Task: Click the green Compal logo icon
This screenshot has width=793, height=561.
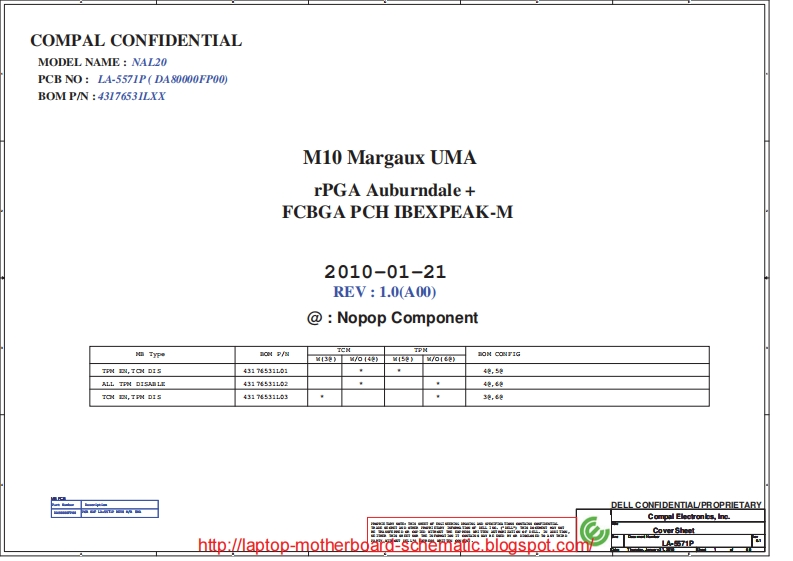Action: (x=594, y=529)
